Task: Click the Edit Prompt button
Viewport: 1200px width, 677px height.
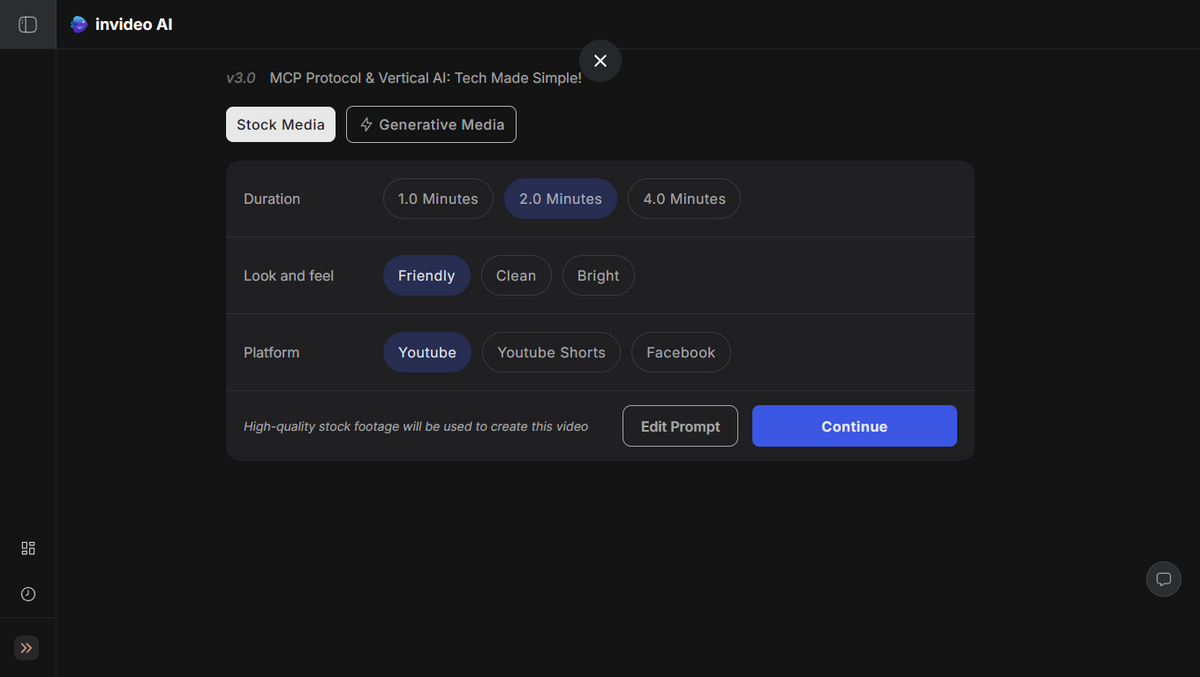Action: [x=680, y=426]
